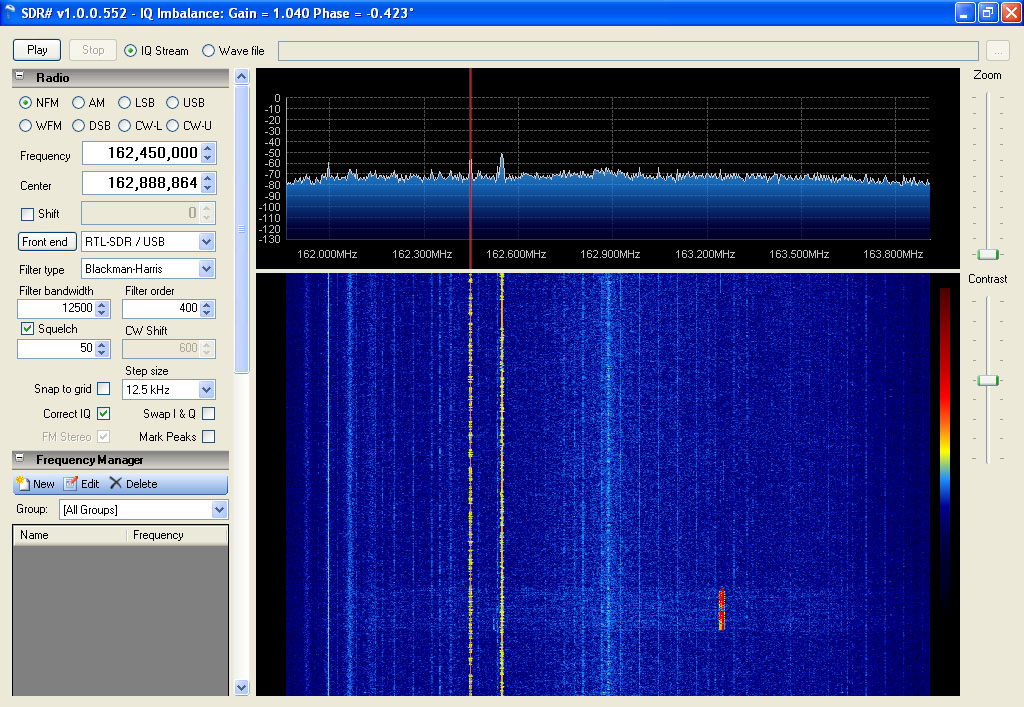Collapse the Radio panel header
Viewport: 1024px width, 707px height.
coord(20,78)
